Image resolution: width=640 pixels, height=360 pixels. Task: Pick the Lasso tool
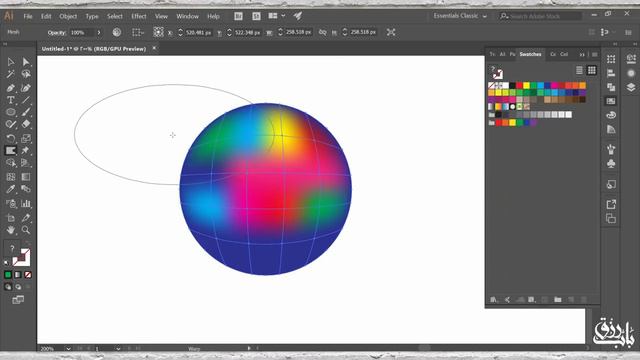(x=26, y=74)
